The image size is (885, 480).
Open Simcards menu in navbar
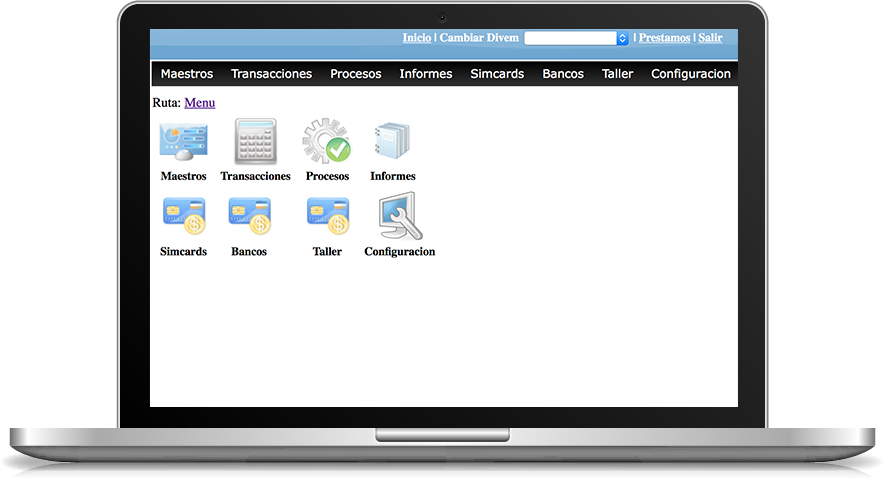click(497, 74)
